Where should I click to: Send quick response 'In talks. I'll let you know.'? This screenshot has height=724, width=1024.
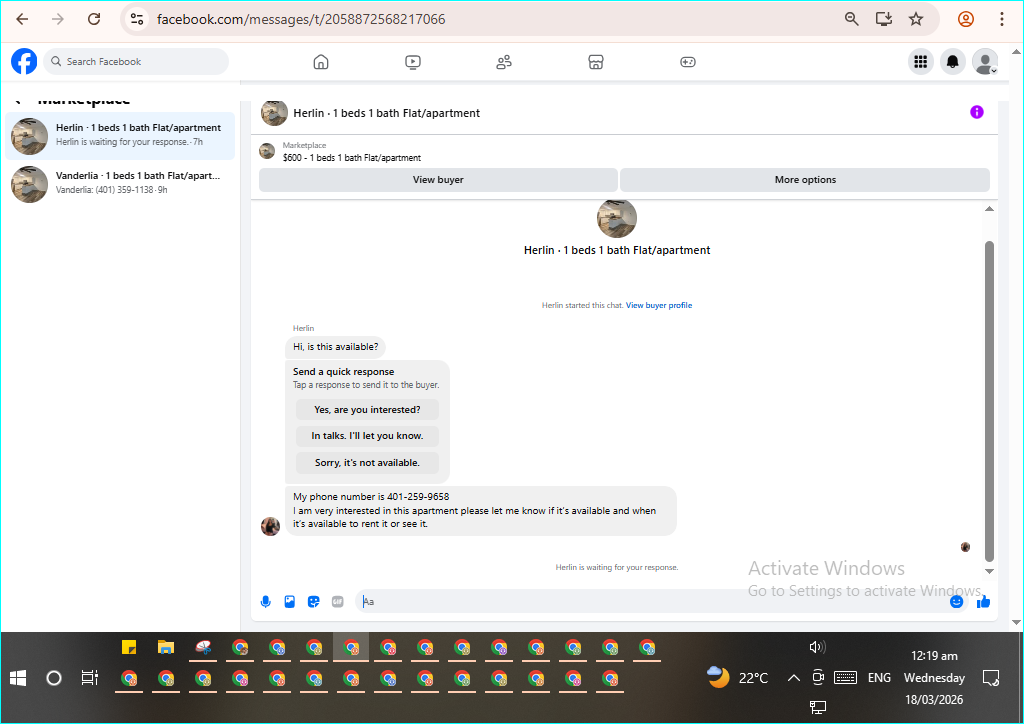[x=367, y=435]
